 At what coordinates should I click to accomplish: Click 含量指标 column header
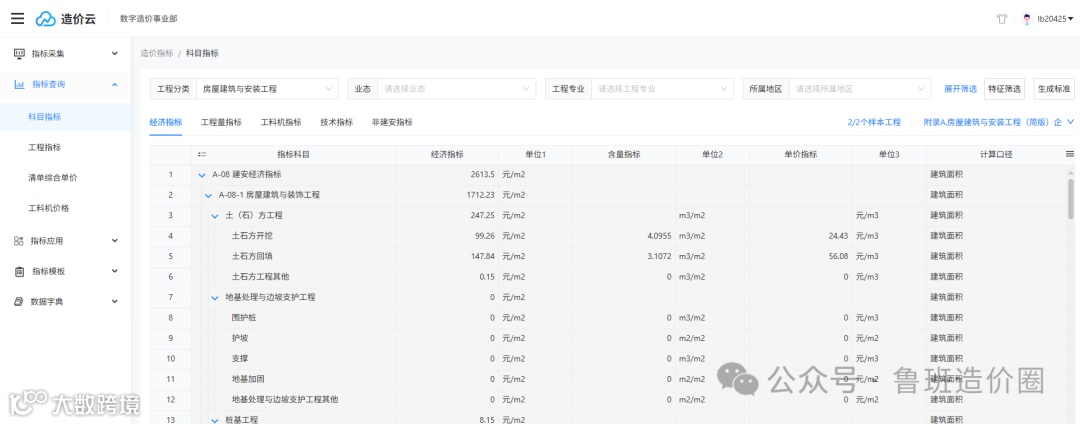point(623,155)
